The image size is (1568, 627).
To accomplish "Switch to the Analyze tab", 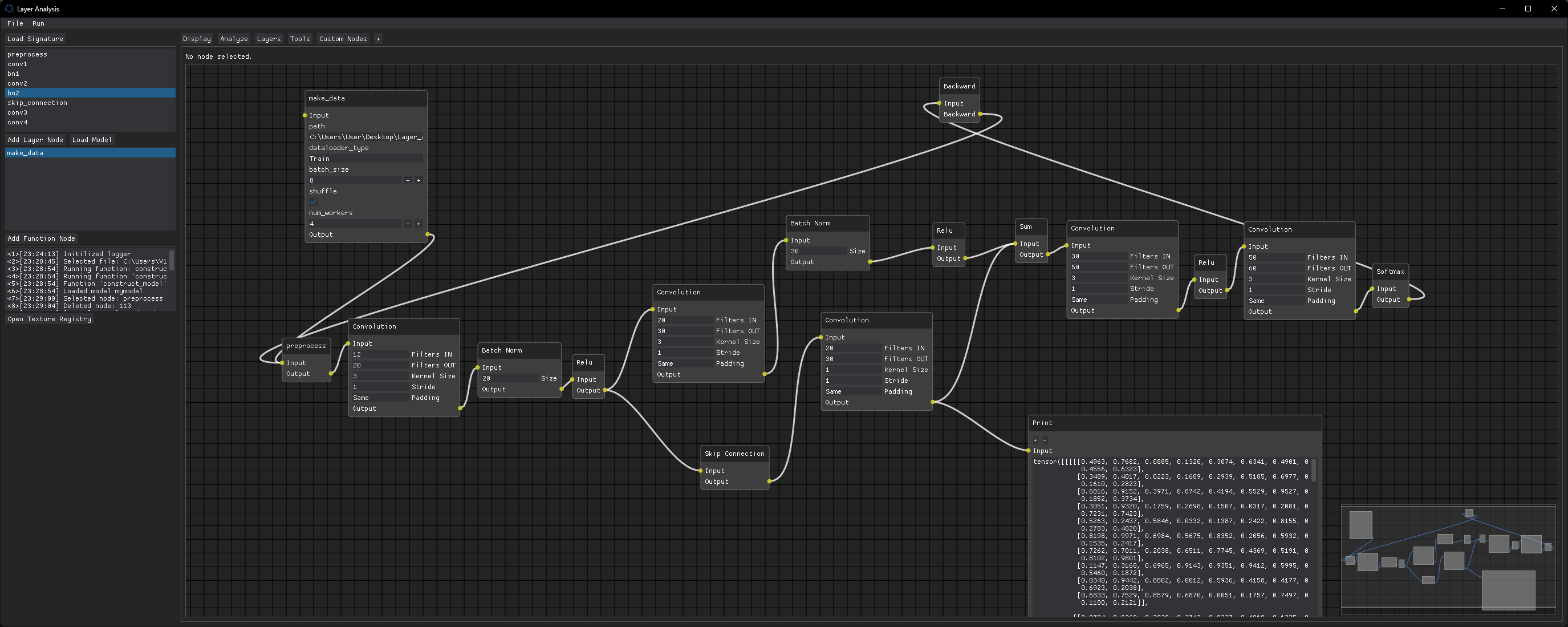I will 234,38.
